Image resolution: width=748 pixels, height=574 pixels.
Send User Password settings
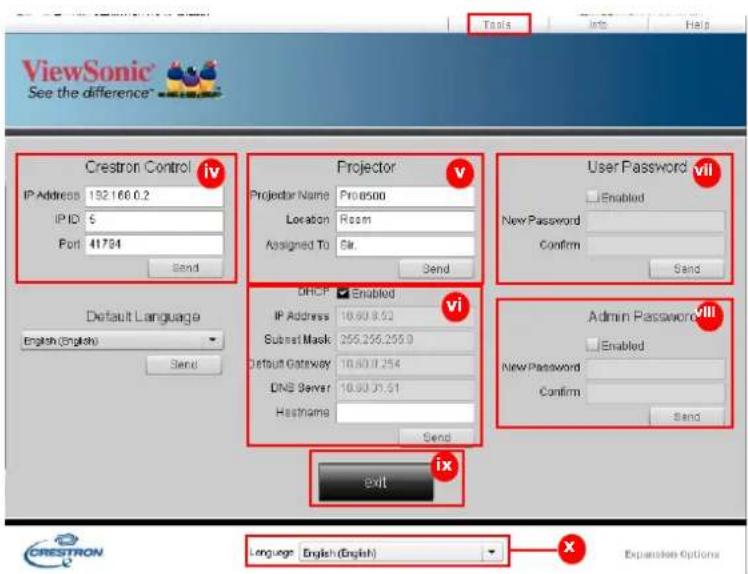coord(687,269)
